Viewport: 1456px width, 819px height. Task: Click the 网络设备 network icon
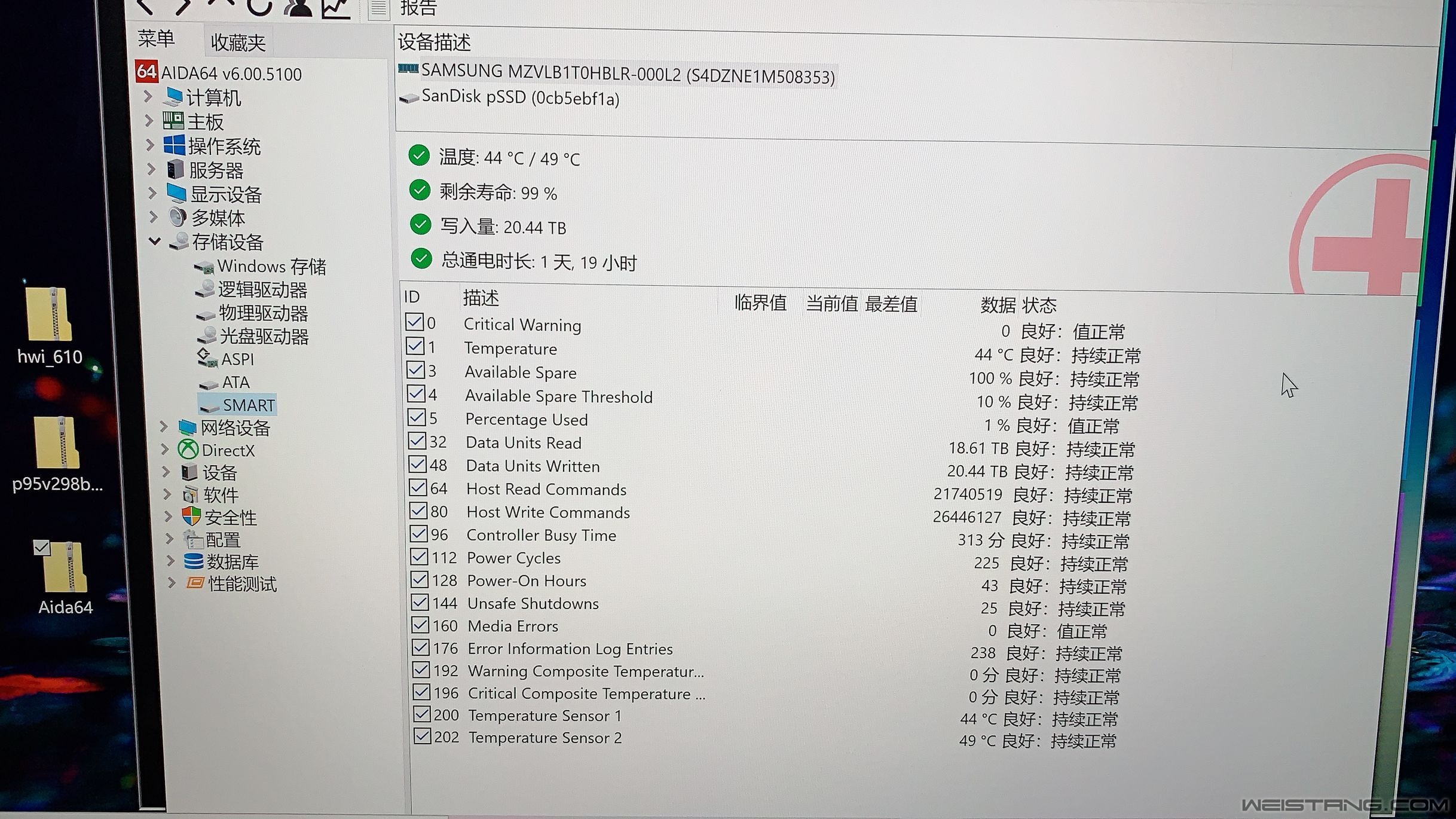(187, 427)
